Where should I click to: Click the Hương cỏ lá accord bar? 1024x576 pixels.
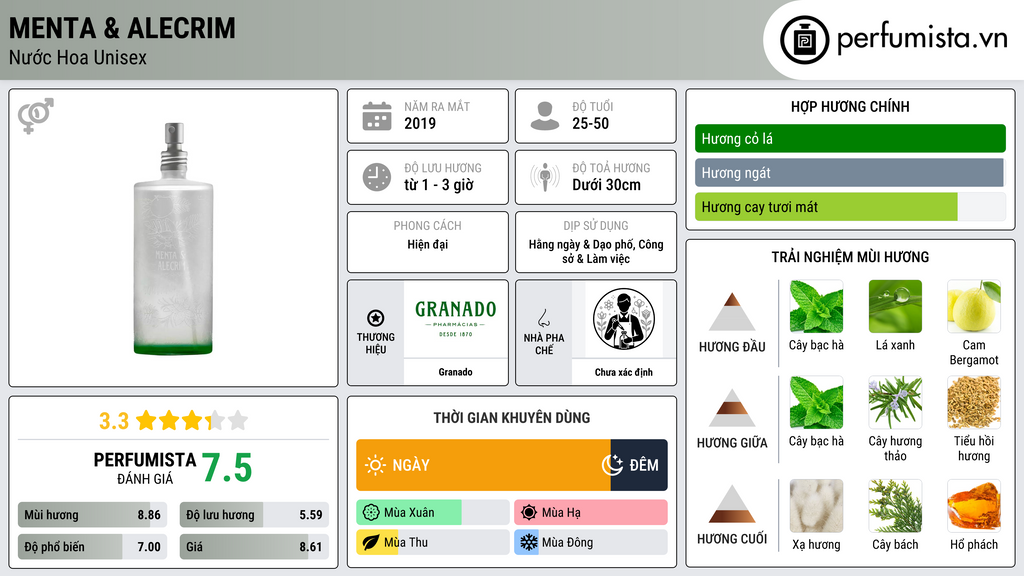pos(850,138)
